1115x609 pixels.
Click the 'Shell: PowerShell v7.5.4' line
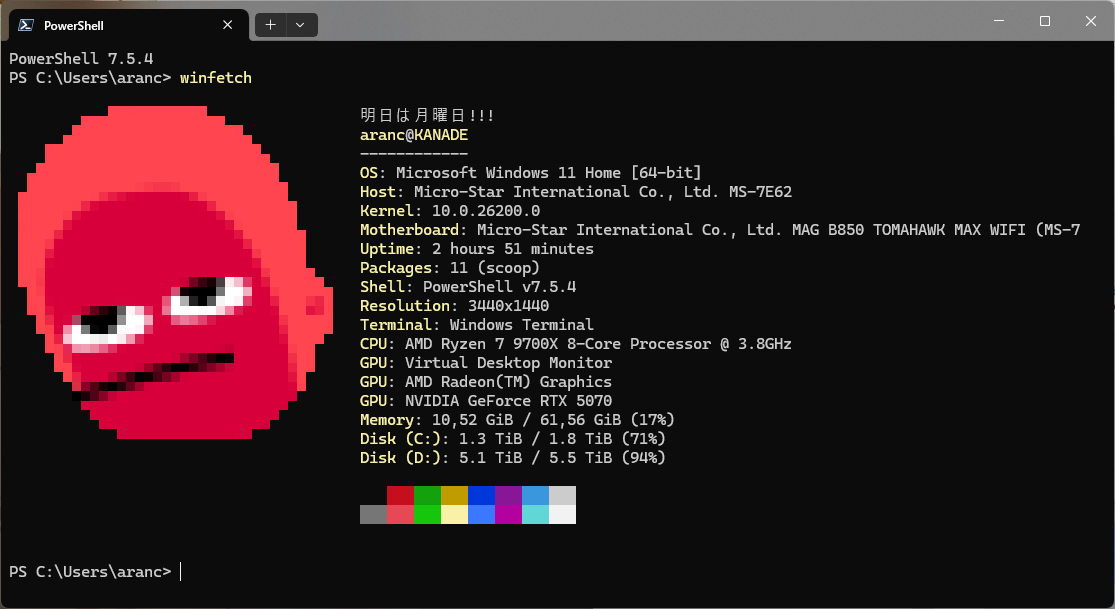coord(468,287)
